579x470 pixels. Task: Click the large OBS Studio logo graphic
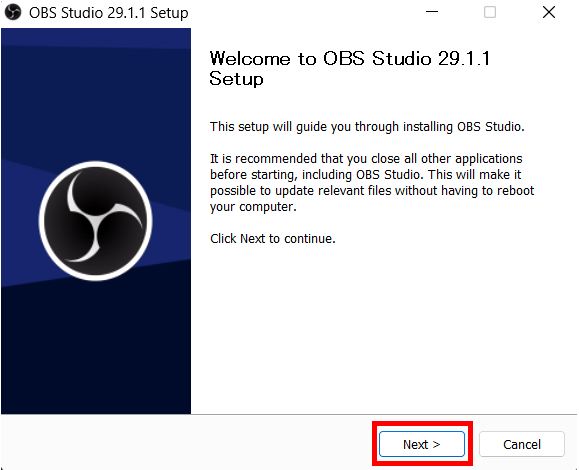pyautogui.click(x=96, y=221)
